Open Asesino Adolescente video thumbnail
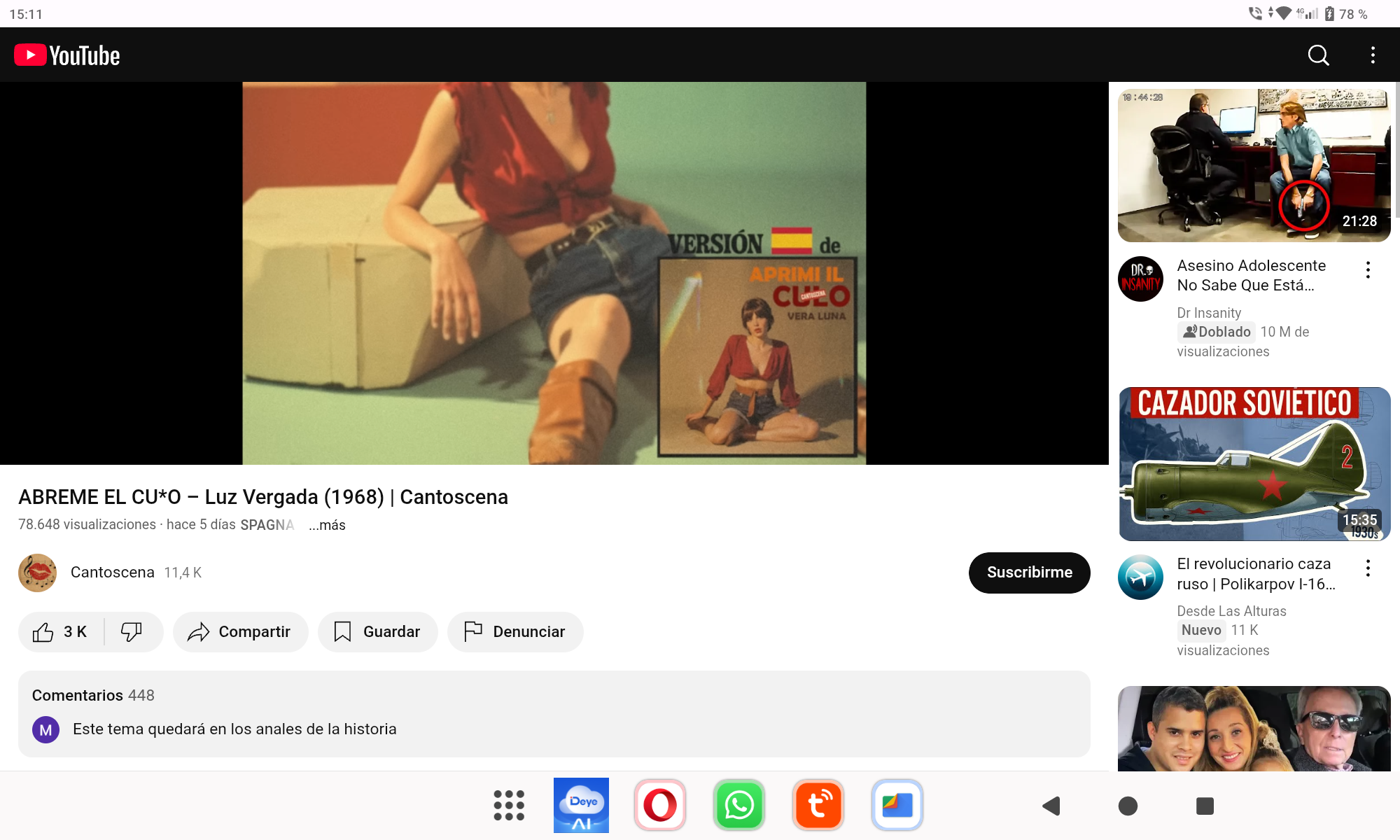This screenshot has width=1400, height=840. (1254, 165)
